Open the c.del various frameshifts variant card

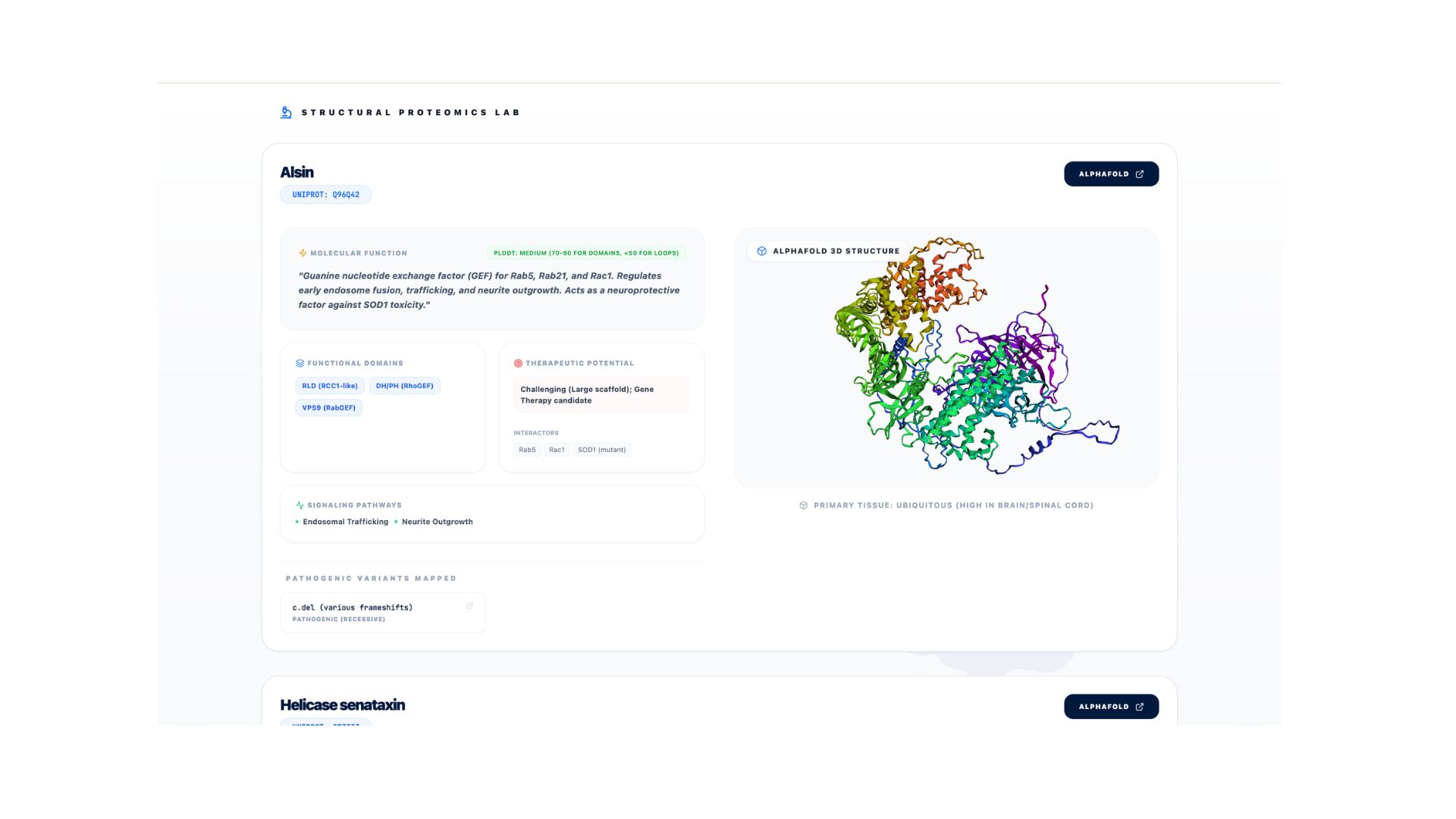[x=383, y=613]
